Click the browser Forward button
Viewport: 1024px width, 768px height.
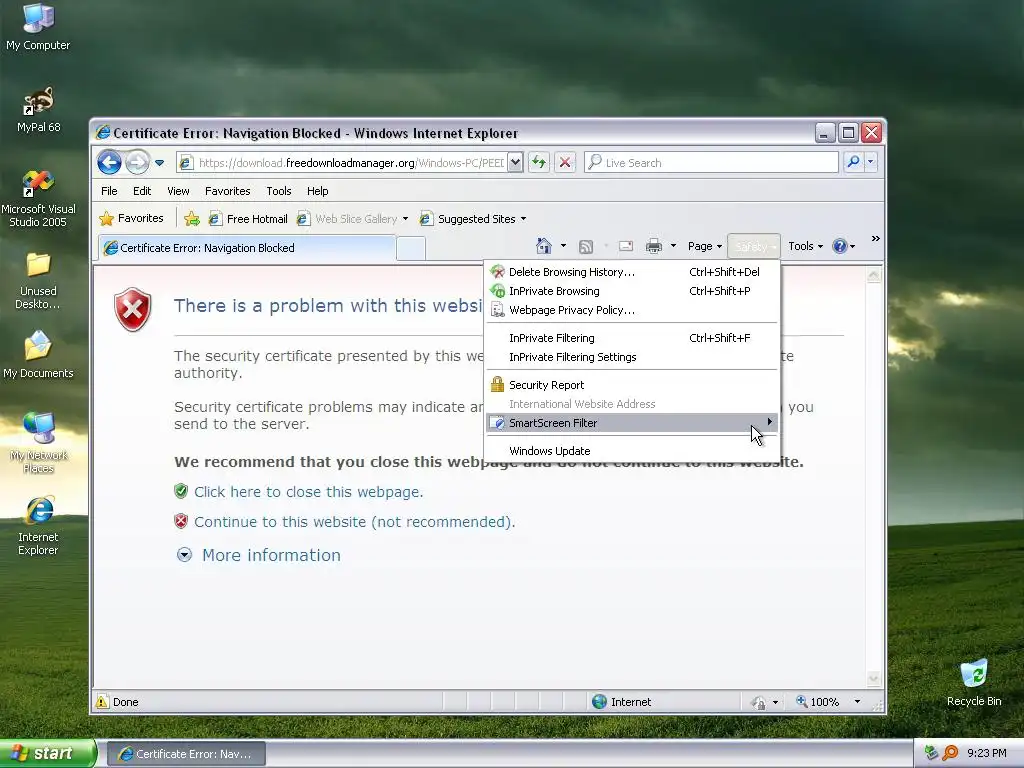click(x=137, y=163)
